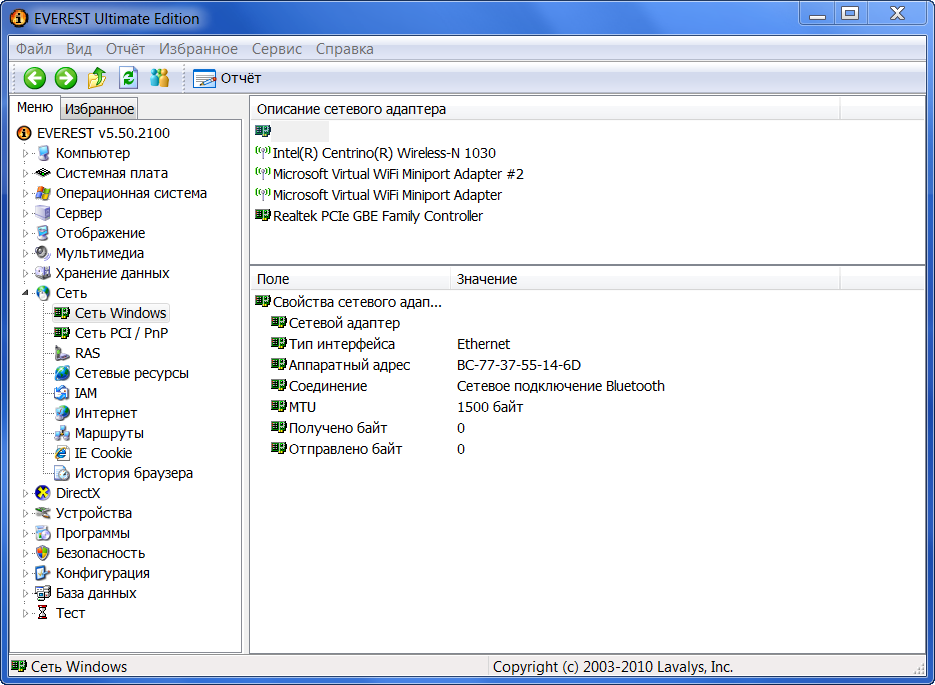
Task: Click the IE Cookie icon
Action: 62,453
